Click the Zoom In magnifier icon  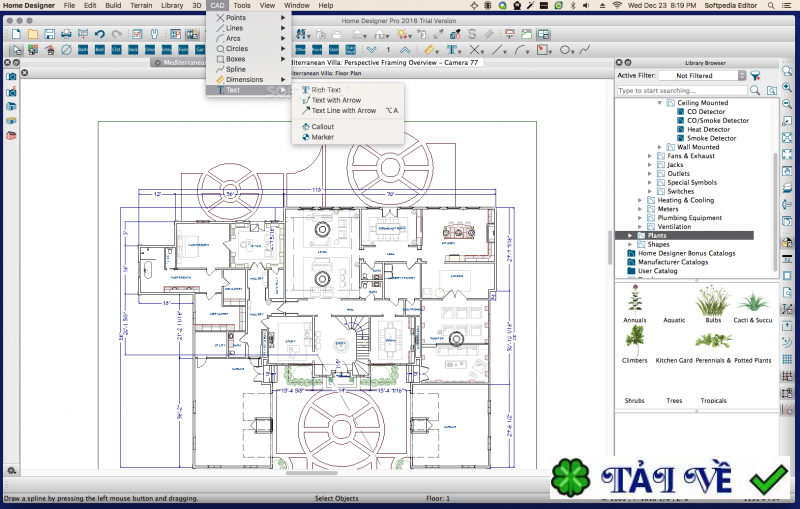coord(789,90)
